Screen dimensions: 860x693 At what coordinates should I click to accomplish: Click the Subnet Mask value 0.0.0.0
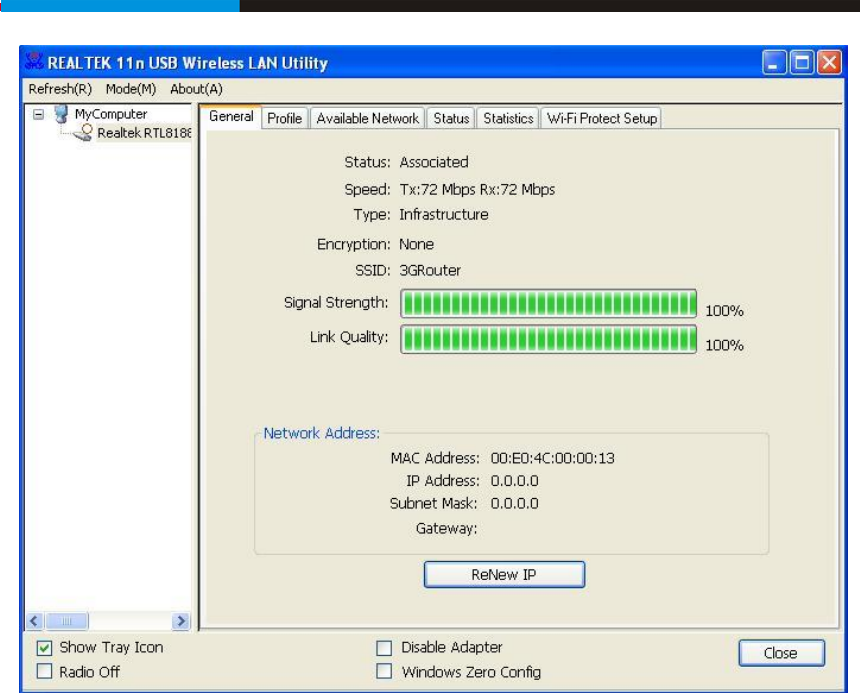pyautogui.click(x=514, y=503)
